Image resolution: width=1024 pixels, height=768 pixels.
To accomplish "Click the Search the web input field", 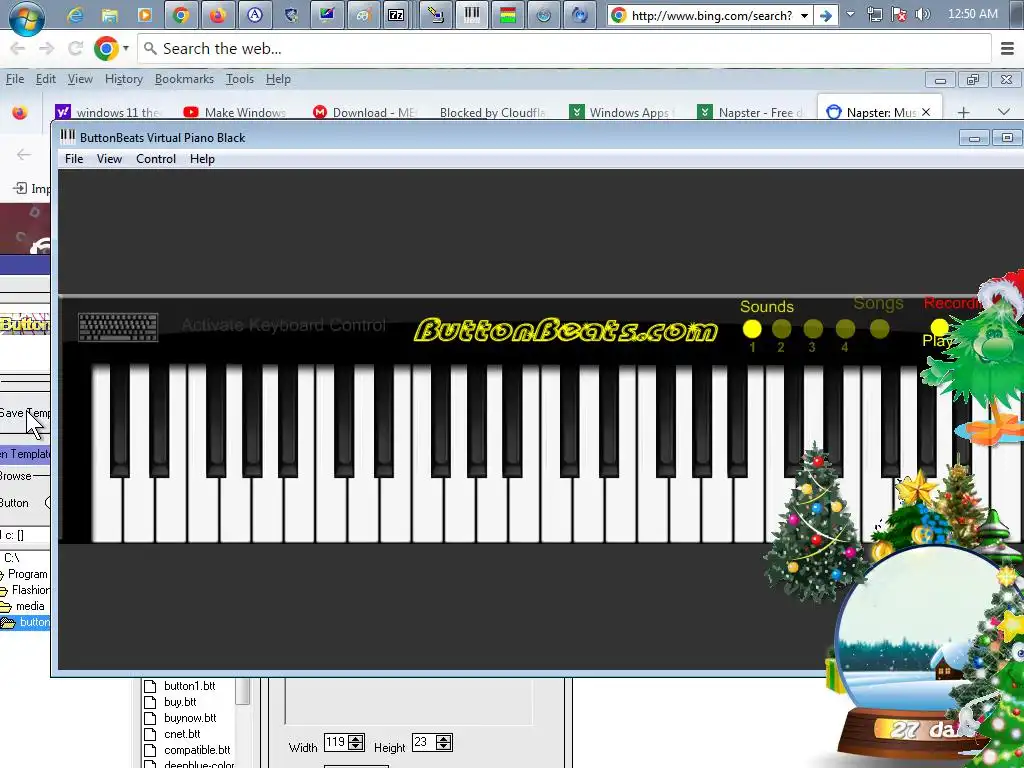I will click(x=565, y=48).
